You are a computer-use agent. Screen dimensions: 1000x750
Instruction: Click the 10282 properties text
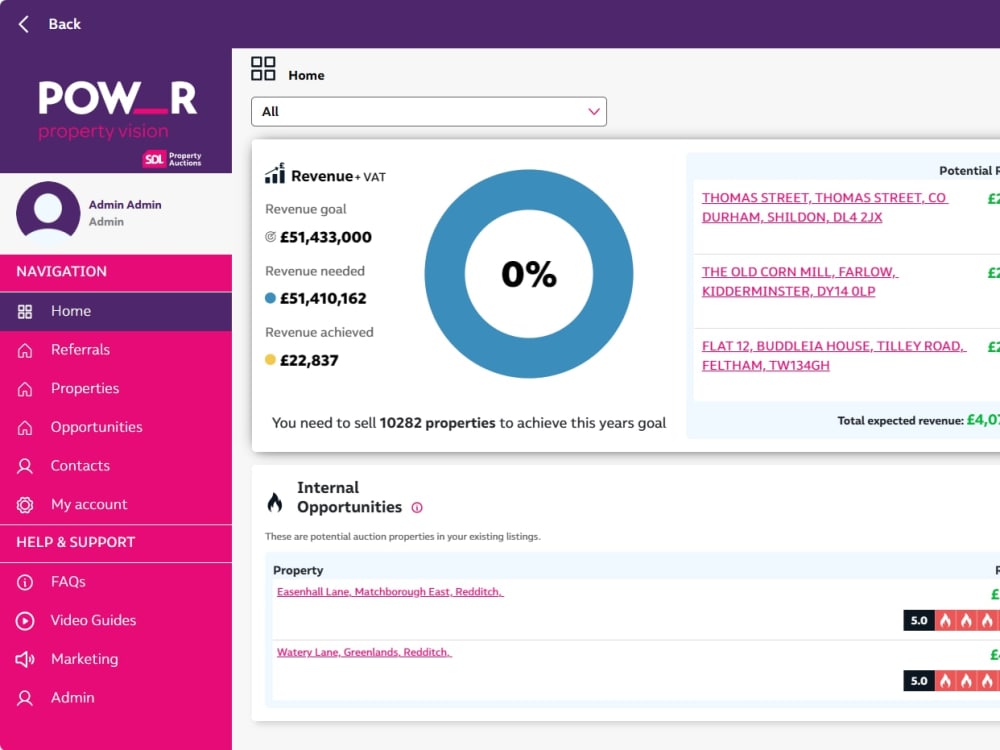438,423
